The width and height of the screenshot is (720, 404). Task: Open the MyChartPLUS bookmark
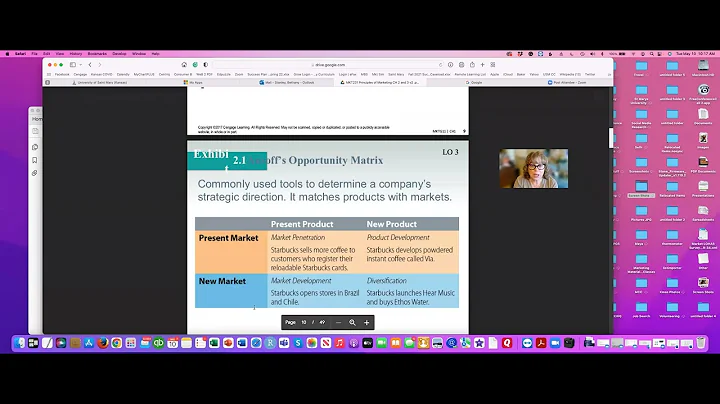144,74
